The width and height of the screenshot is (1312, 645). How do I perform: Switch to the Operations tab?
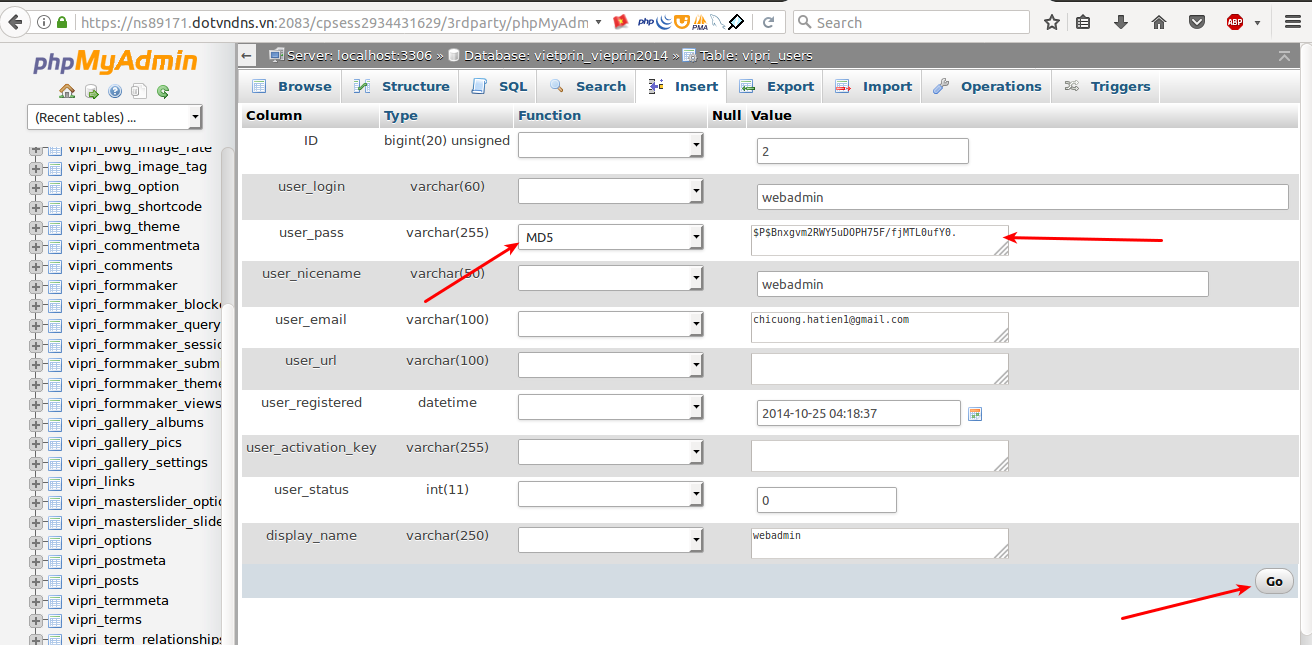(x=987, y=87)
